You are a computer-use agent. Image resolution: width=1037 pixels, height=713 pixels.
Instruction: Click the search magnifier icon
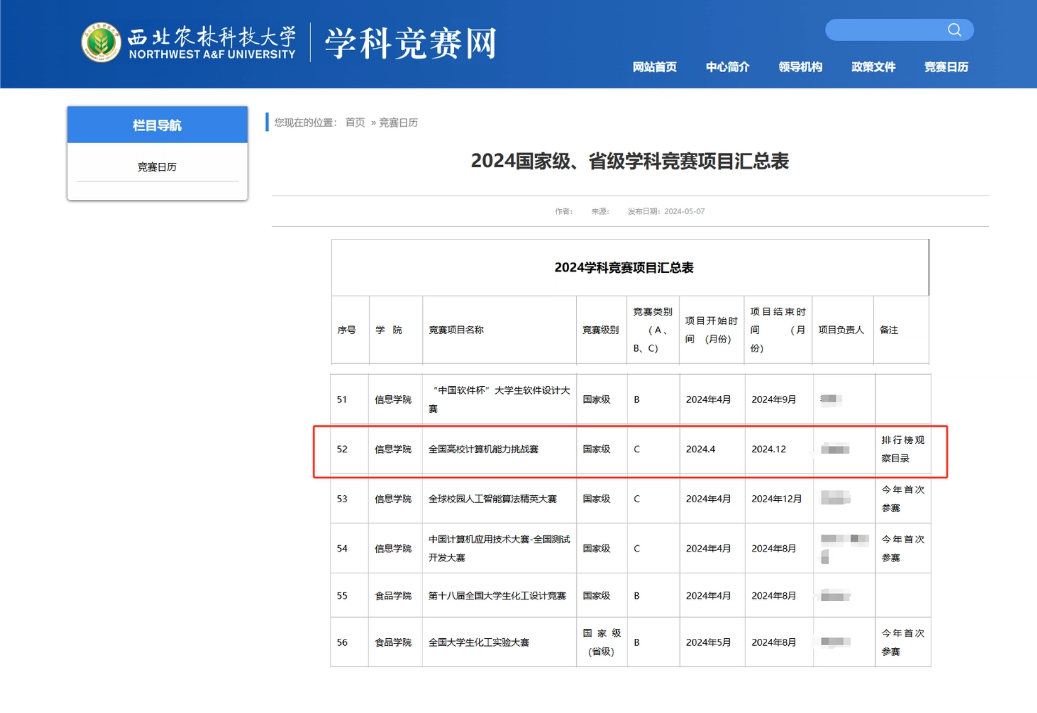[x=954, y=30]
